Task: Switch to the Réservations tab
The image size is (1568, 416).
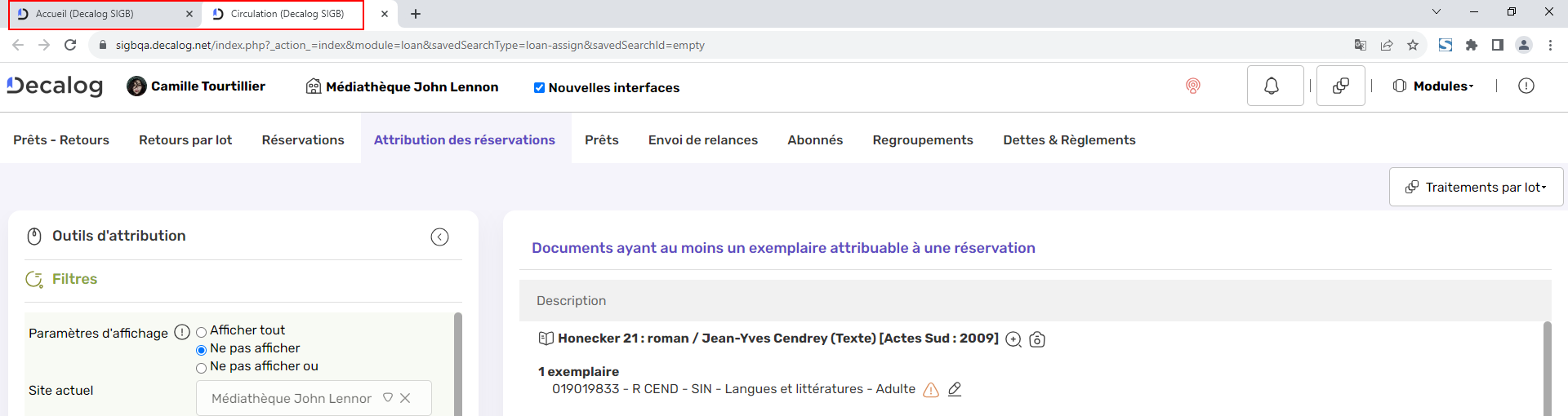Action: (303, 139)
